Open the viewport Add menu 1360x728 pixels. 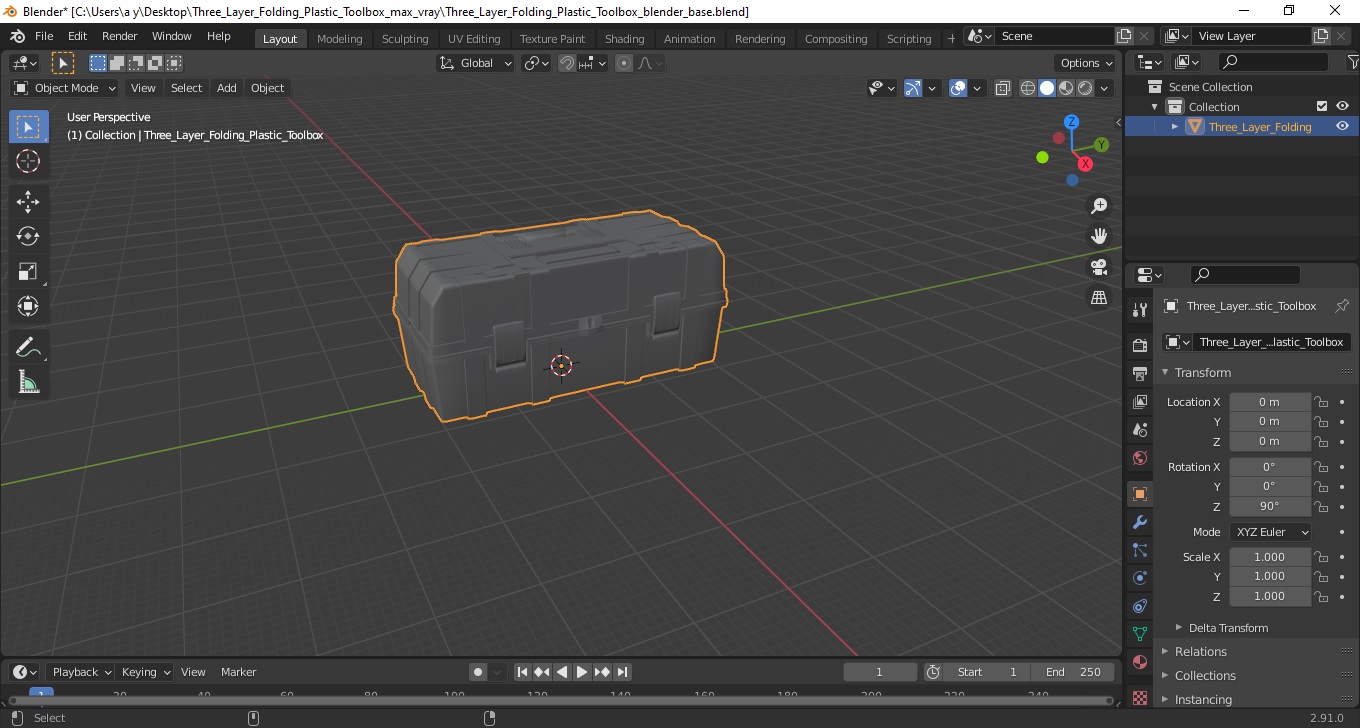(x=227, y=88)
